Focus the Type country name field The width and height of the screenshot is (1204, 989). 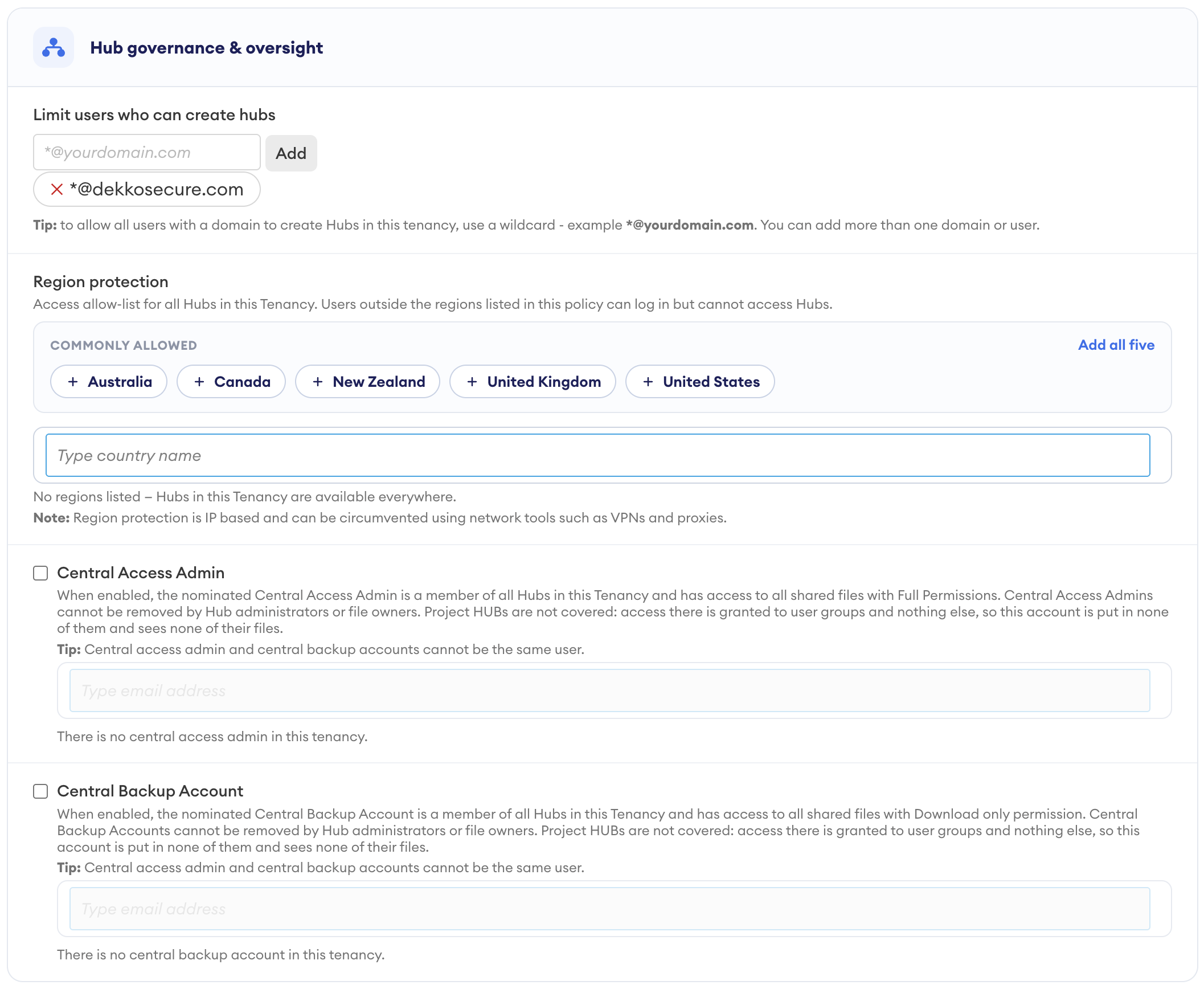coord(598,456)
